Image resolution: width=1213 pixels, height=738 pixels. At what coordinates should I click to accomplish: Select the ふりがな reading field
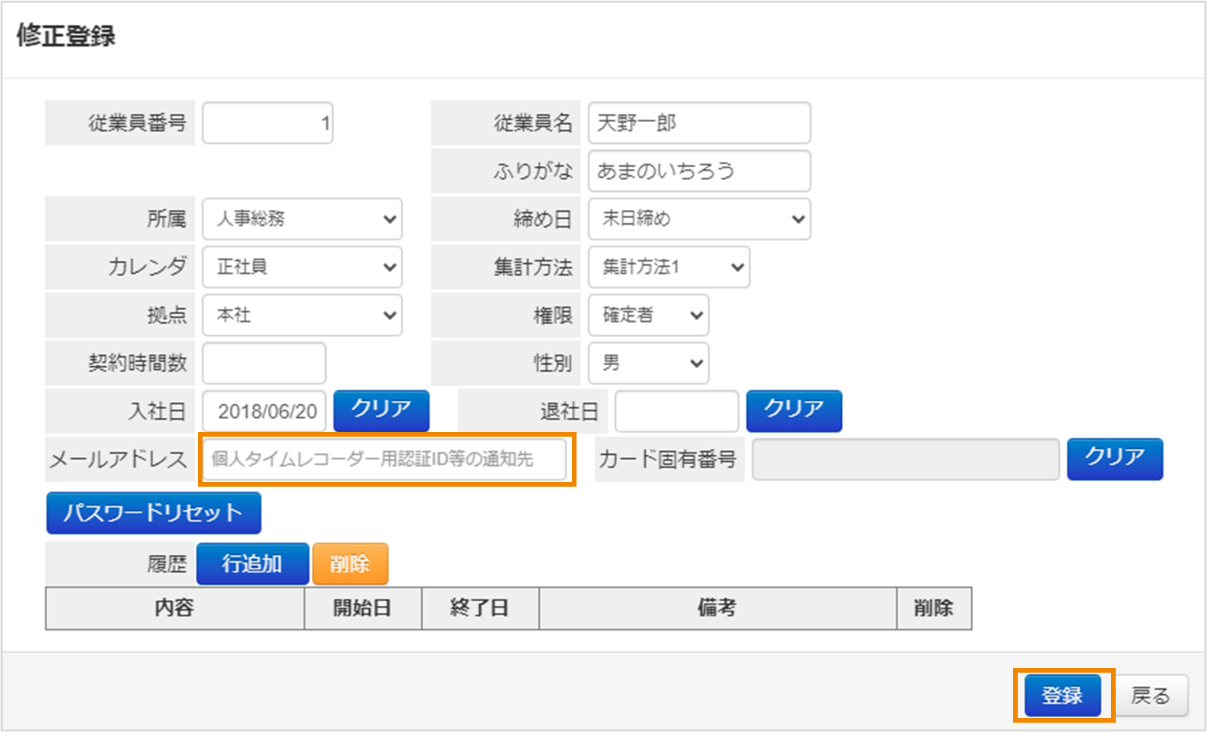click(x=698, y=171)
